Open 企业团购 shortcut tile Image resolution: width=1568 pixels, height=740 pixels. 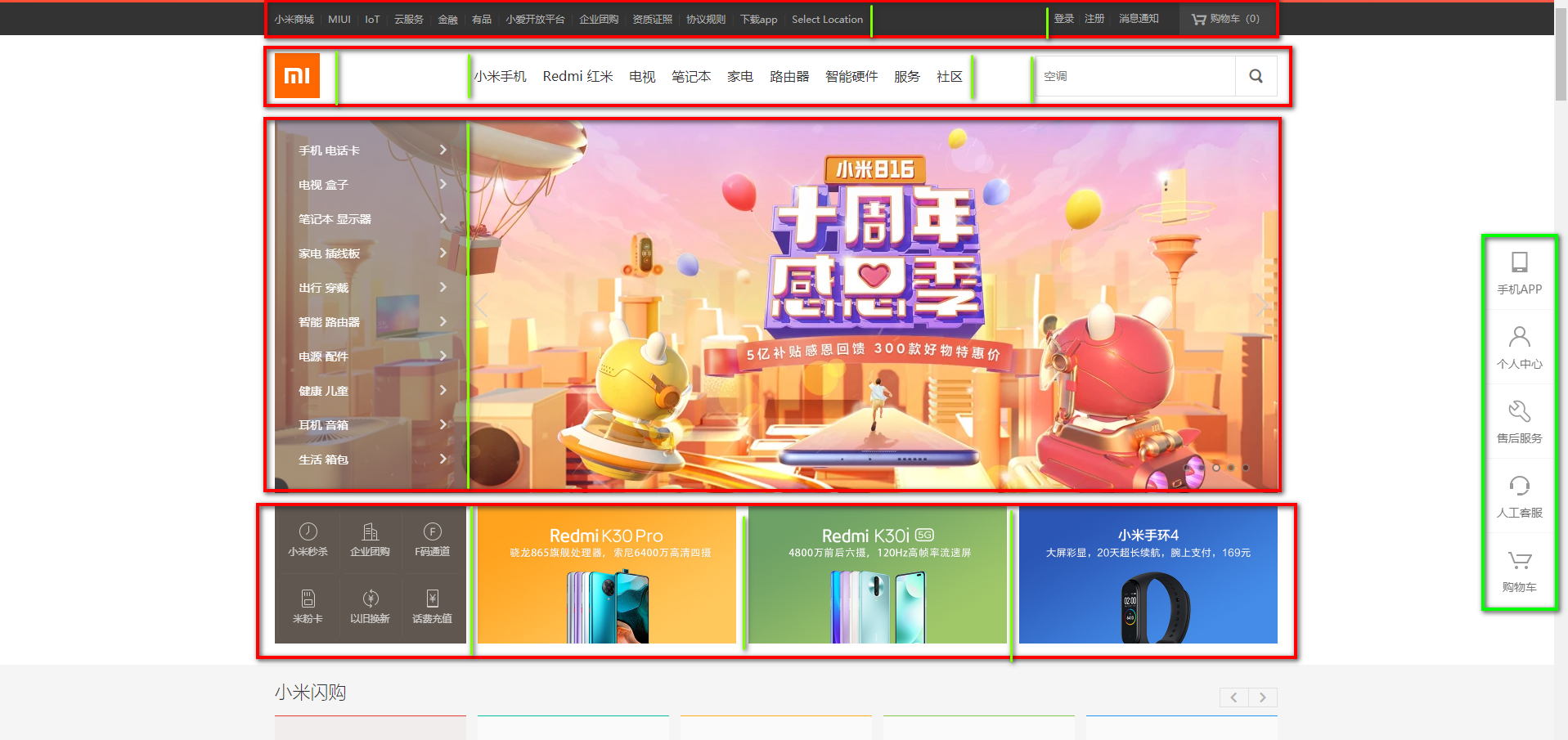370,540
